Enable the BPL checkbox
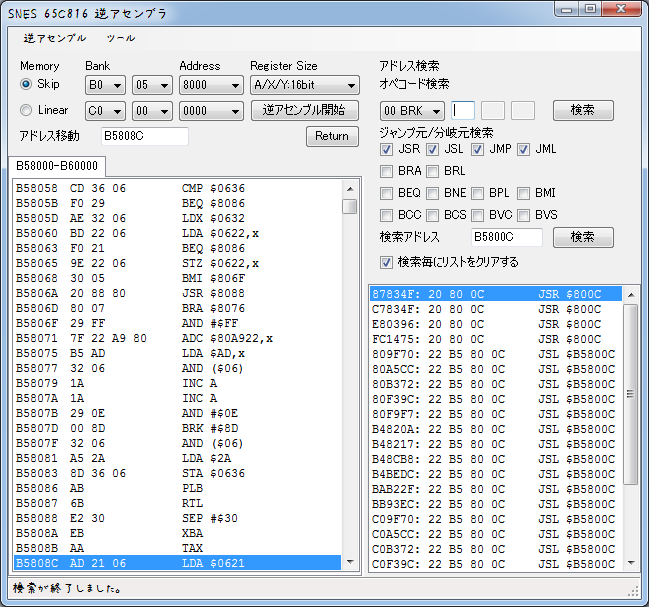 pyautogui.click(x=477, y=193)
